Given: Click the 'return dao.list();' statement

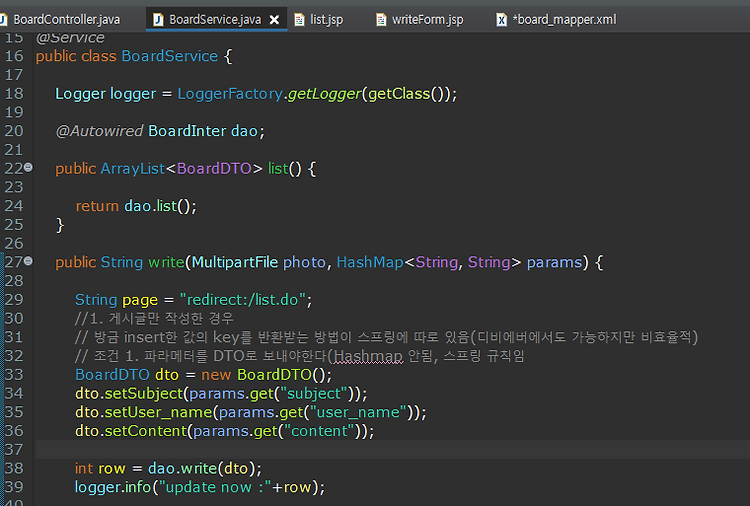Looking at the screenshot, I should 136,206.
